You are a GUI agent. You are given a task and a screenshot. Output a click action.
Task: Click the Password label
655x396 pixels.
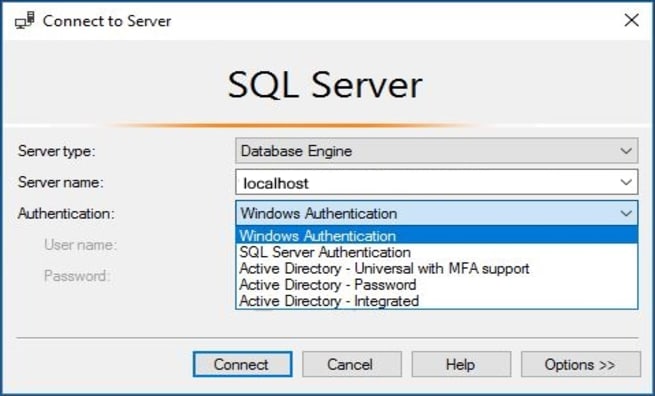(77, 276)
